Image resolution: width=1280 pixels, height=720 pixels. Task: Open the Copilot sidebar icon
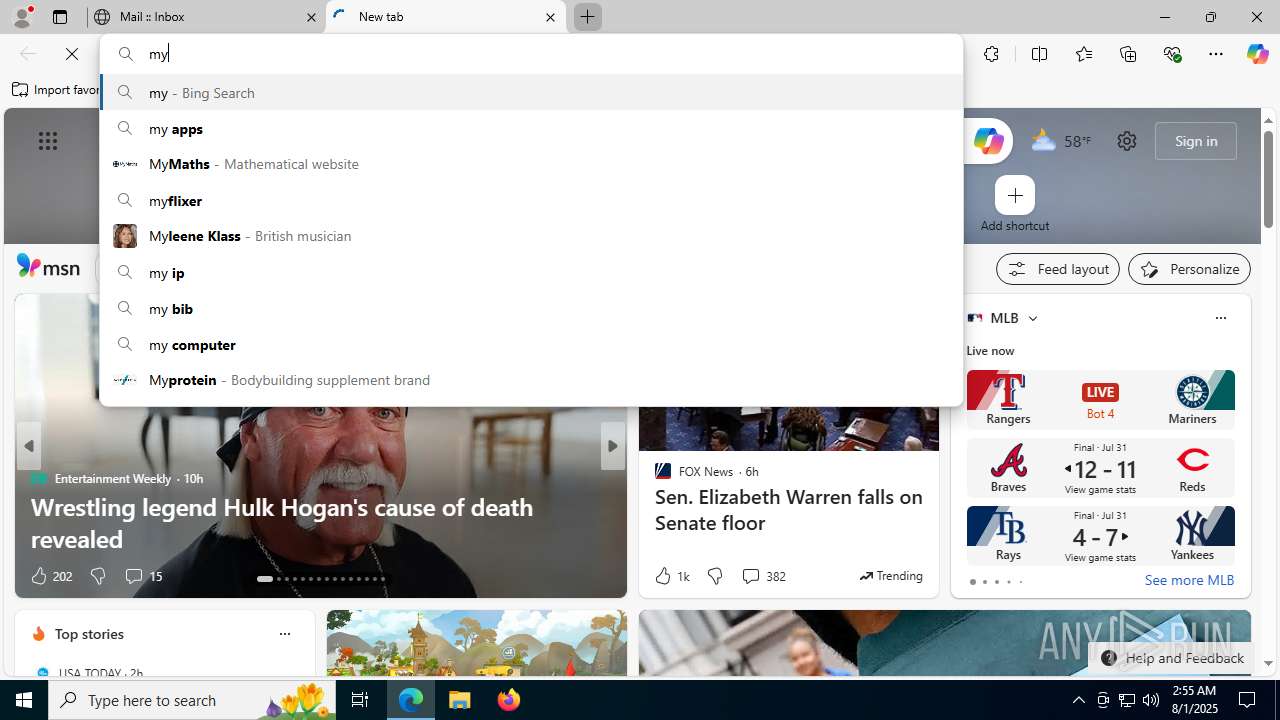tap(1257, 54)
